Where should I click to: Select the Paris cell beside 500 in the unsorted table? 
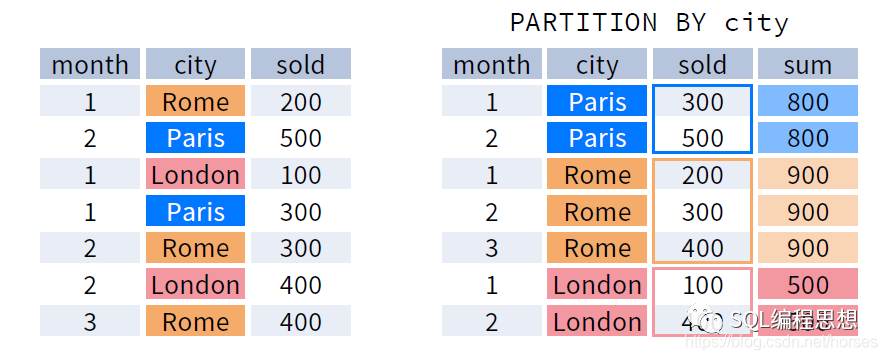(x=195, y=138)
